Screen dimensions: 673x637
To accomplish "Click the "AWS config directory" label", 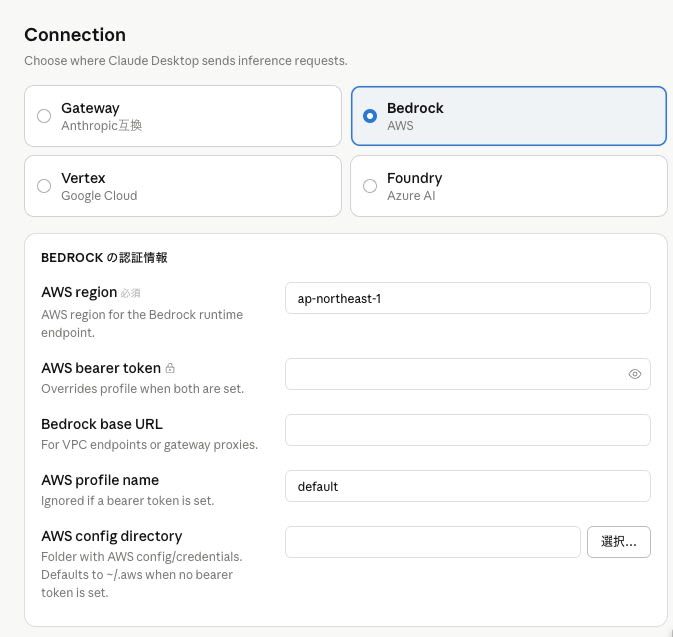I will pos(111,536).
